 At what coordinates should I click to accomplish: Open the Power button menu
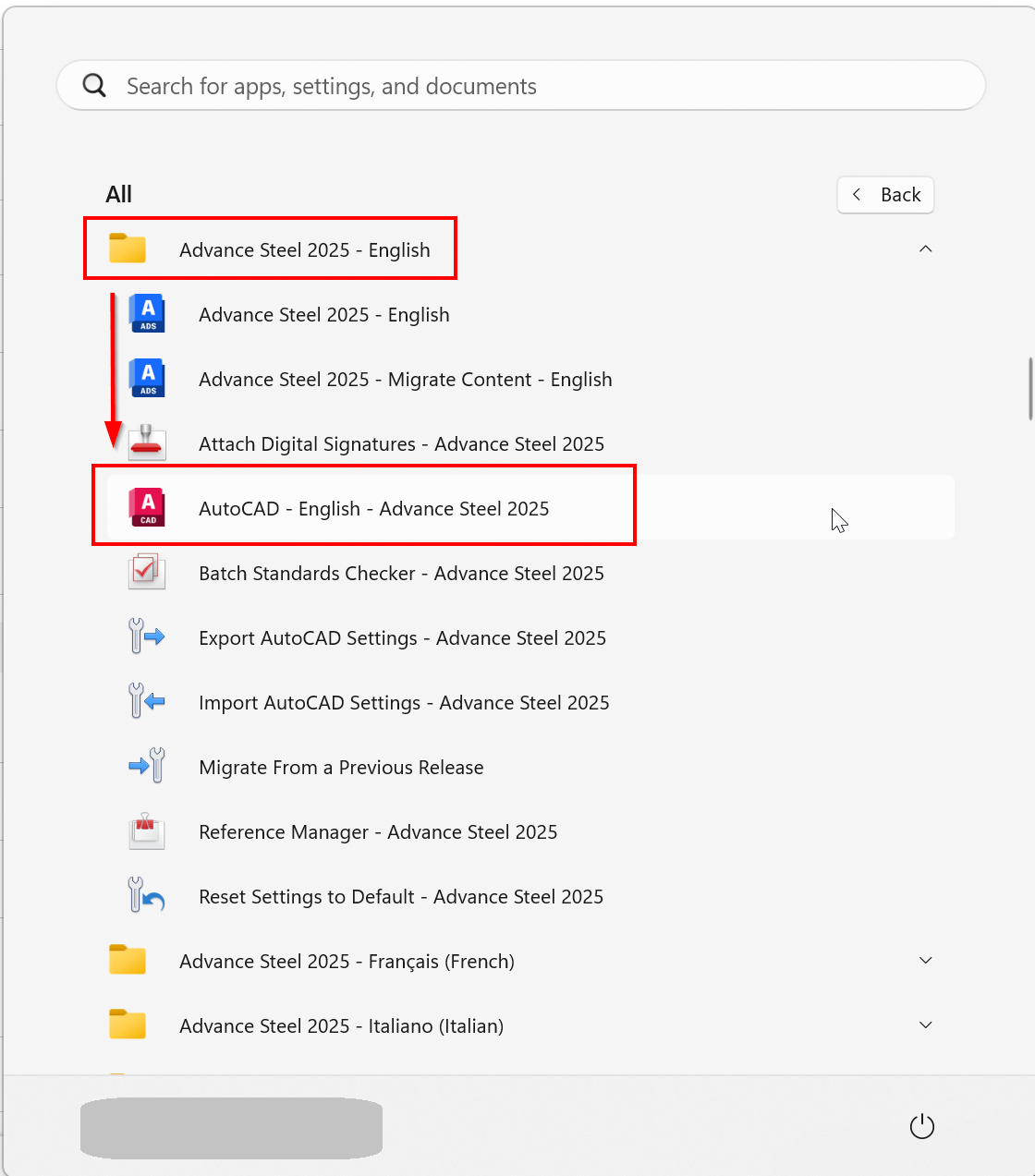pos(922,1127)
